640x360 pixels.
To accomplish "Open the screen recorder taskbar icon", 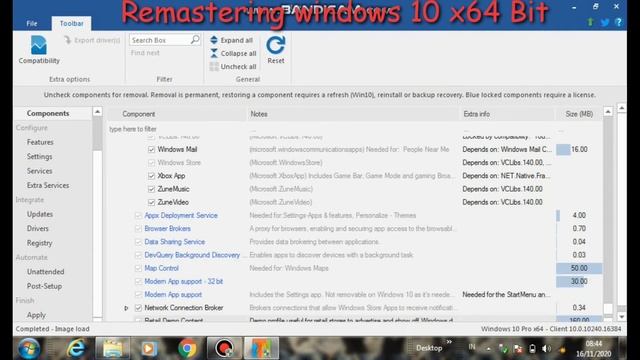I will [224, 348].
